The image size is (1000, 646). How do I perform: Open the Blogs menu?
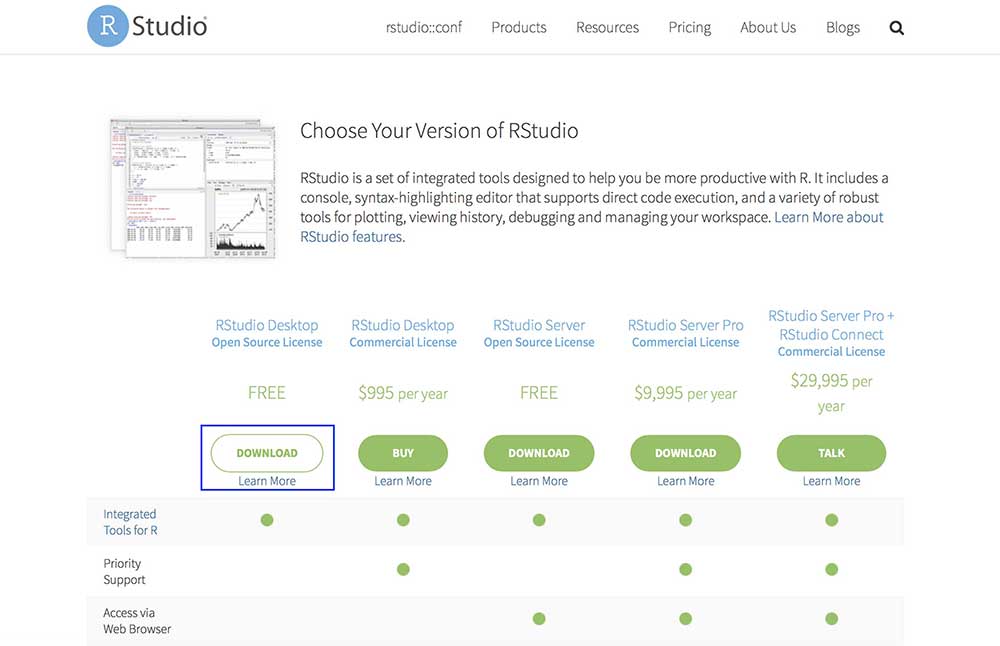click(x=842, y=27)
